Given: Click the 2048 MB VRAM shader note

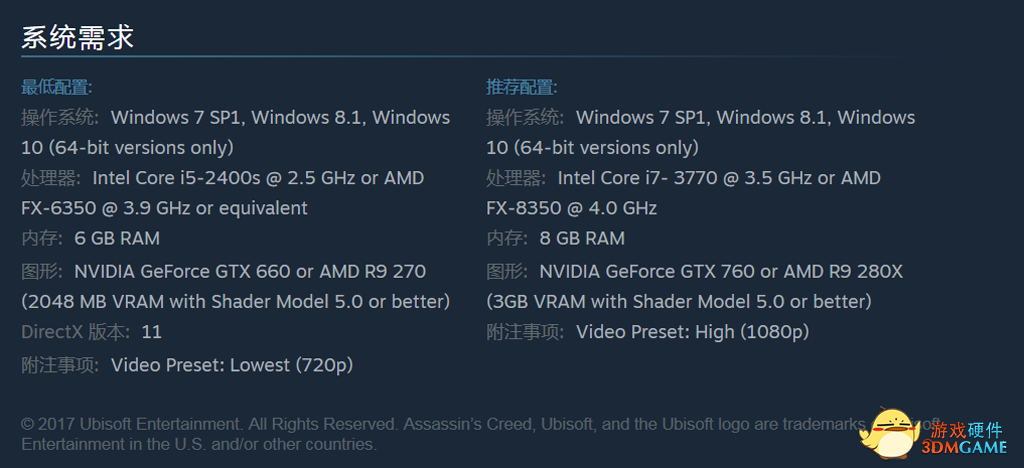Looking at the screenshot, I should pos(236,302).
